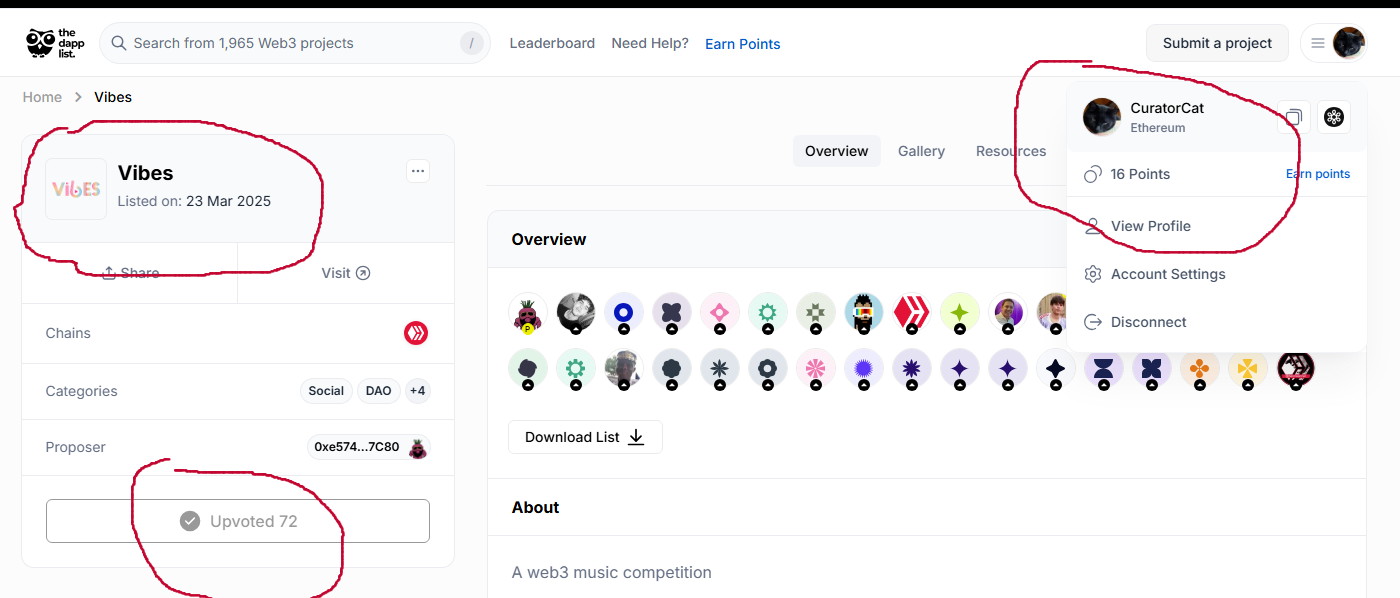
Task: Click the Vibes project logo
Action: pos(76,189)
